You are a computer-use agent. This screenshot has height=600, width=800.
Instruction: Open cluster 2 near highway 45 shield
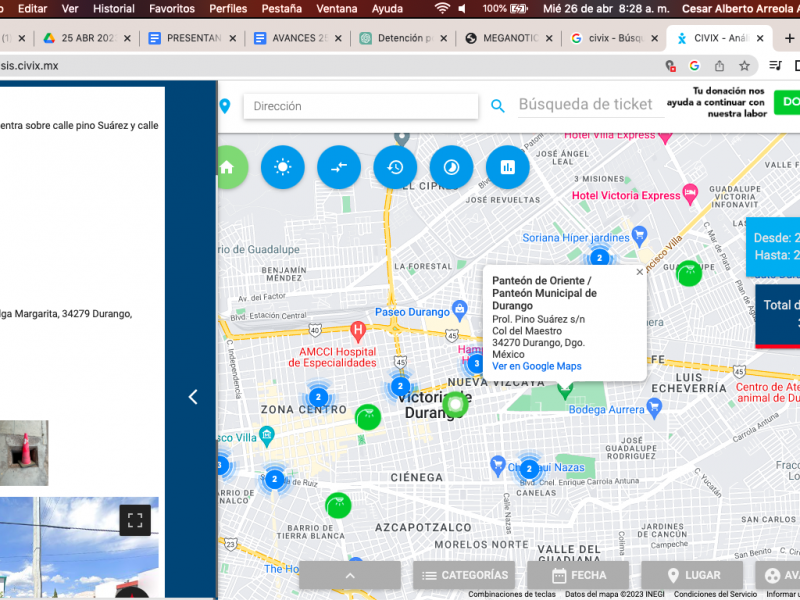coord(400,387)
